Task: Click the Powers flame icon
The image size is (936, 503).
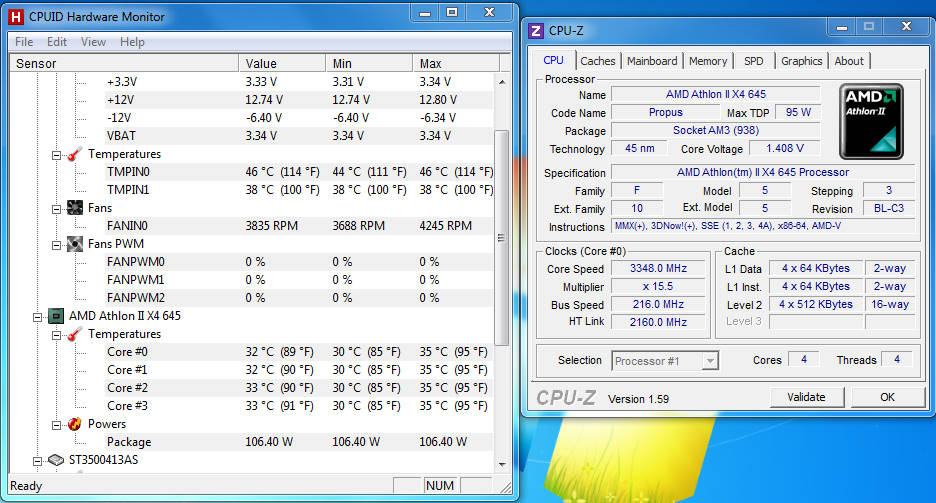Action: [74, 424]
